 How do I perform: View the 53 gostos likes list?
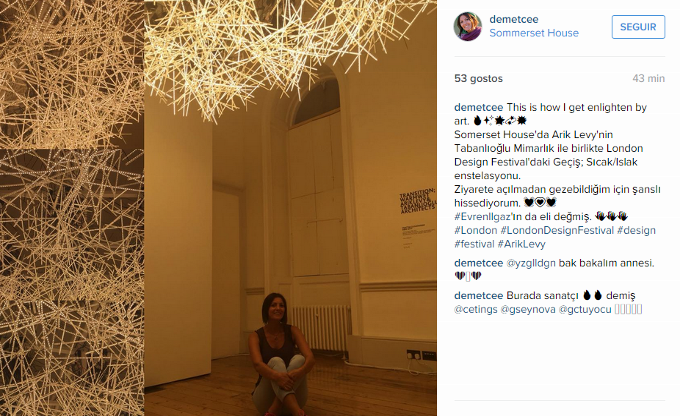click(x=478, y=79)
